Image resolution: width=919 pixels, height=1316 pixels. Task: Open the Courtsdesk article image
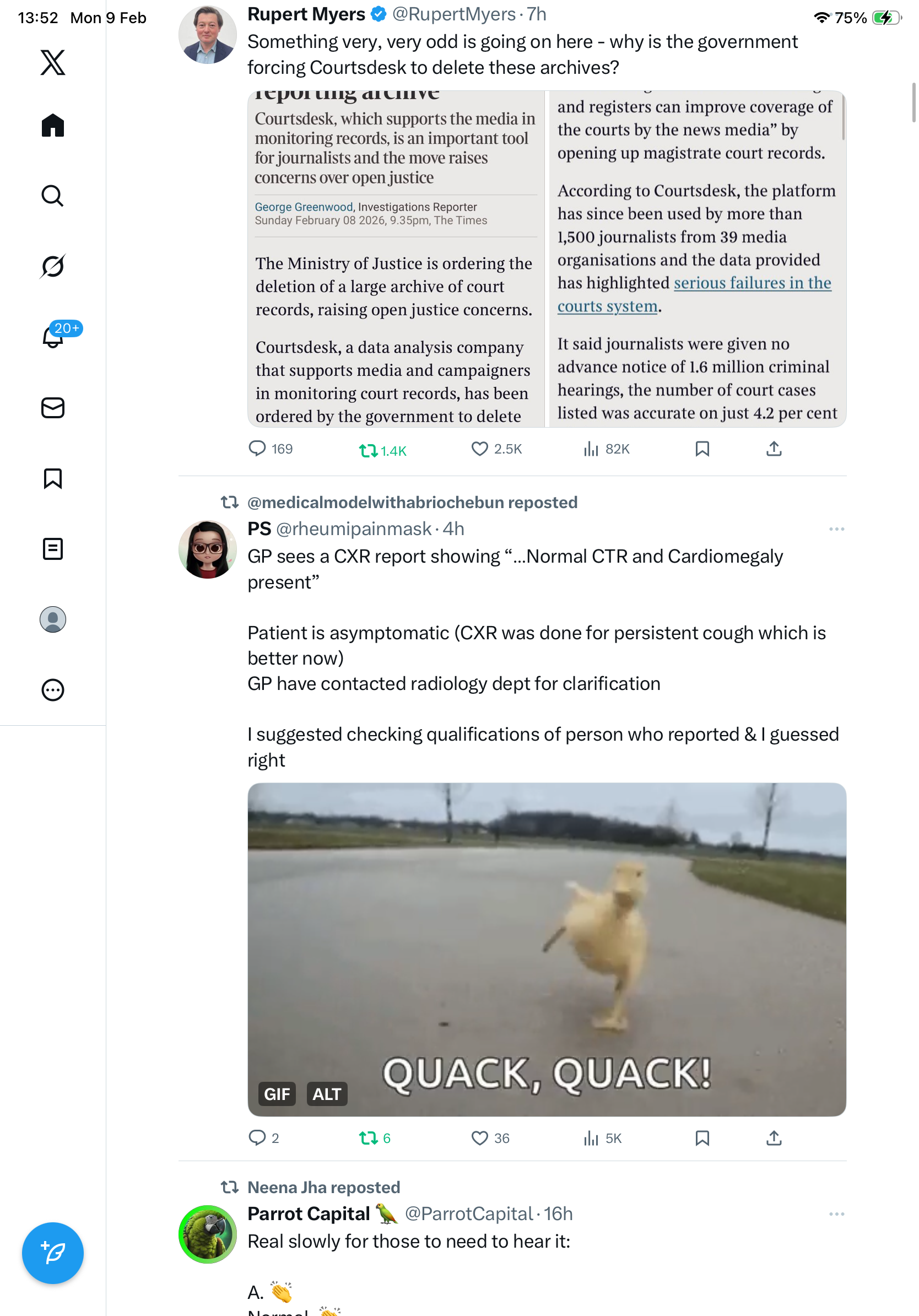click(x=547, y=258)
